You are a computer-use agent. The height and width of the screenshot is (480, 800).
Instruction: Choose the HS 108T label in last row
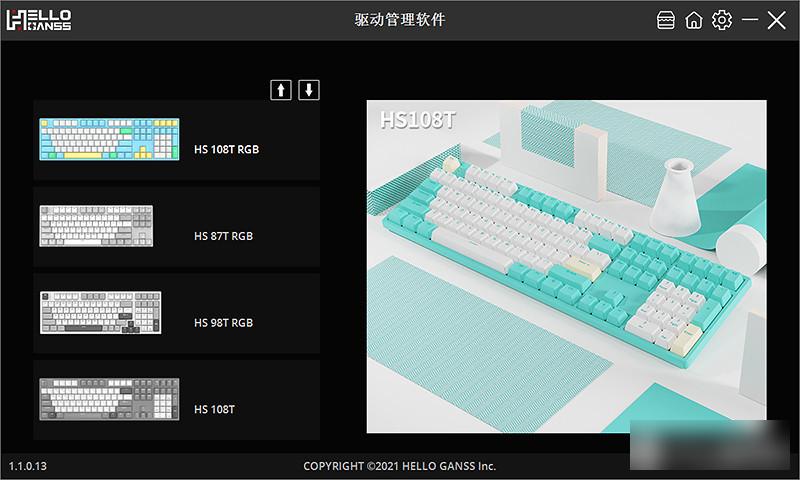click(x=214, y=410)
